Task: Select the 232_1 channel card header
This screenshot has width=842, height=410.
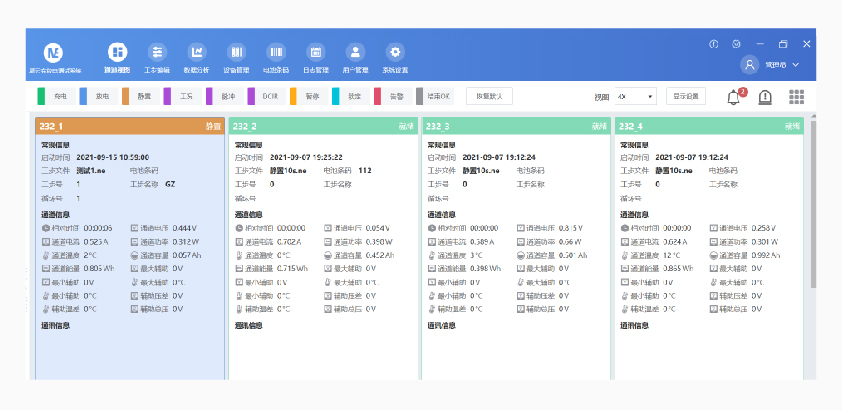Action: pyautogui.click(x=130, y=127)
